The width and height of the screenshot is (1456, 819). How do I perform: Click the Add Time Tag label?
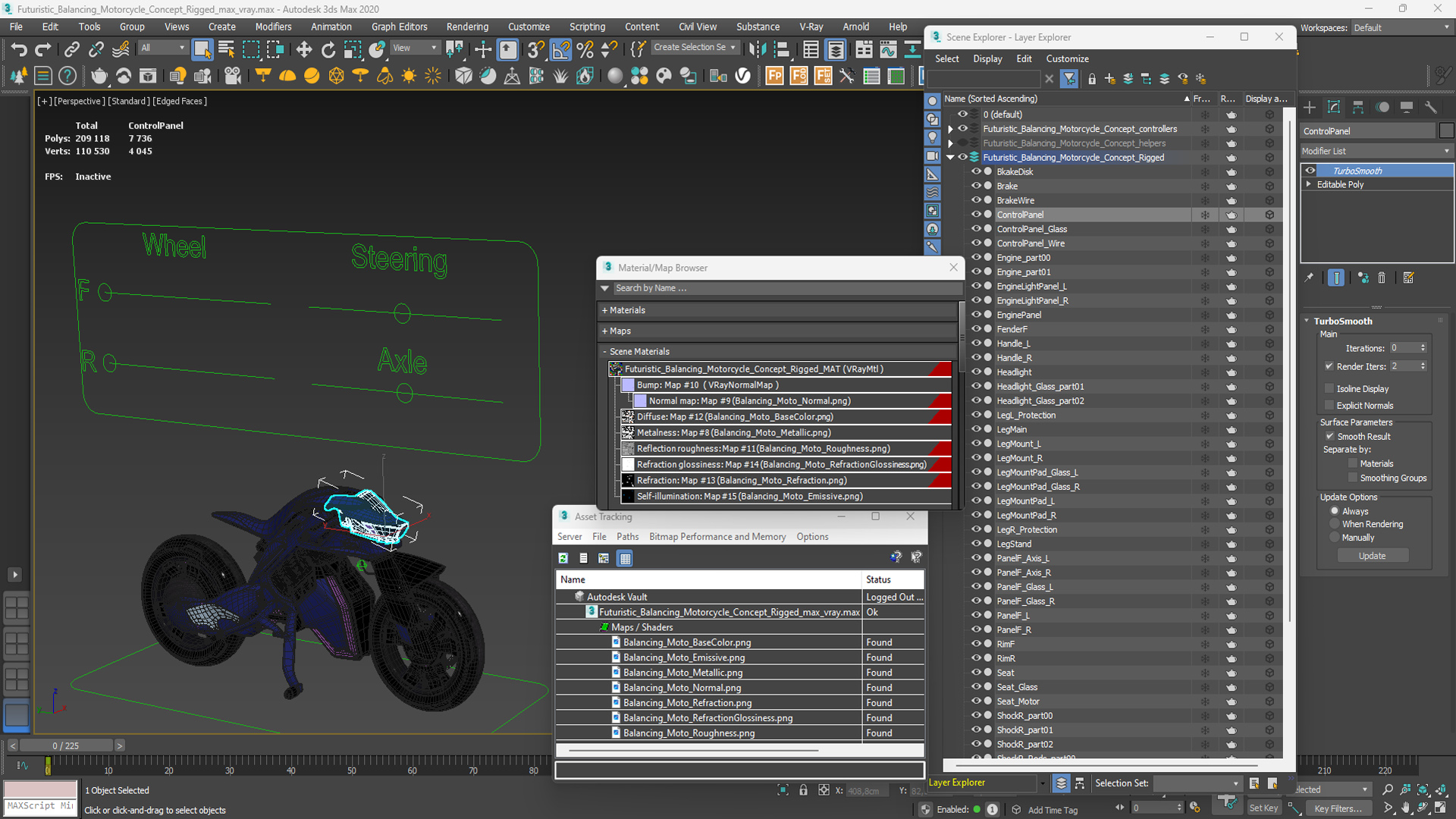coord(1053,810)
